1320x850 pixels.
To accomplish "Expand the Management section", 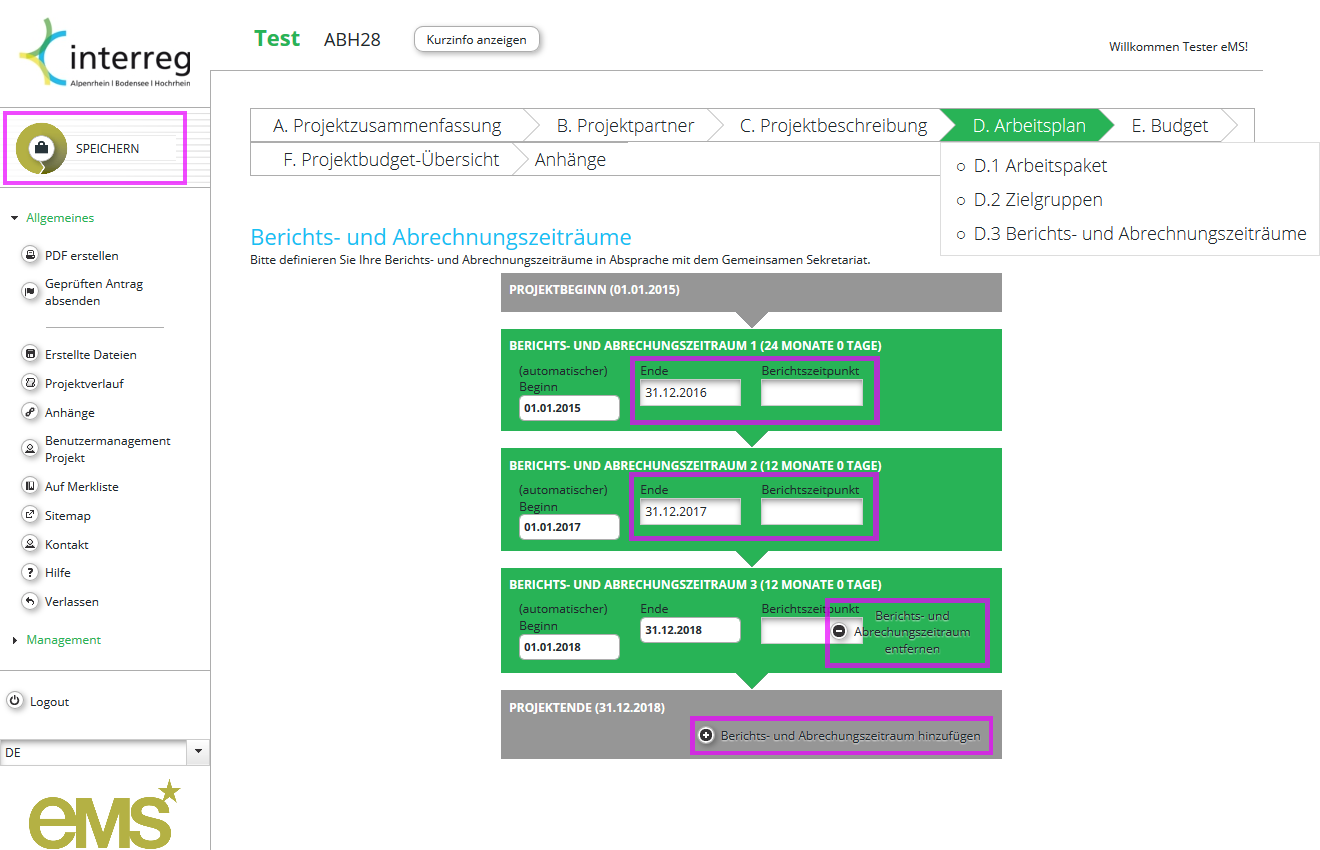I will [15, 640].
